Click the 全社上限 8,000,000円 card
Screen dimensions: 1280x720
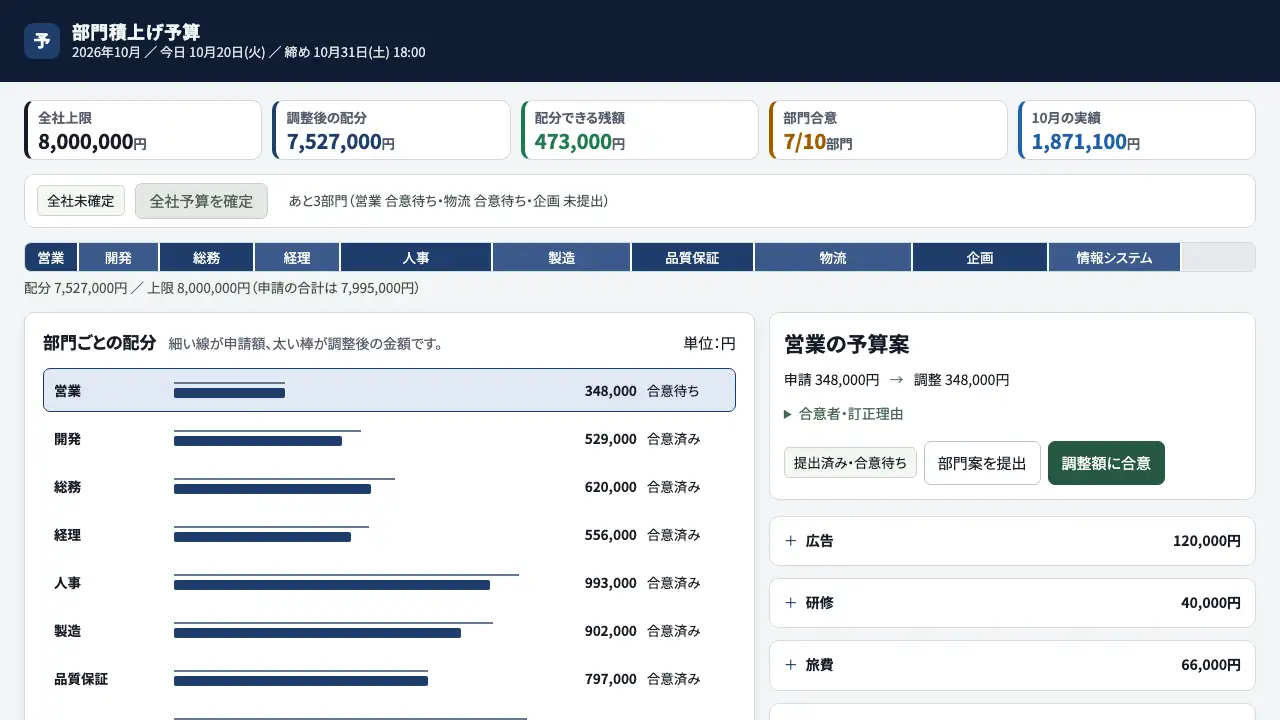[143, 130]
